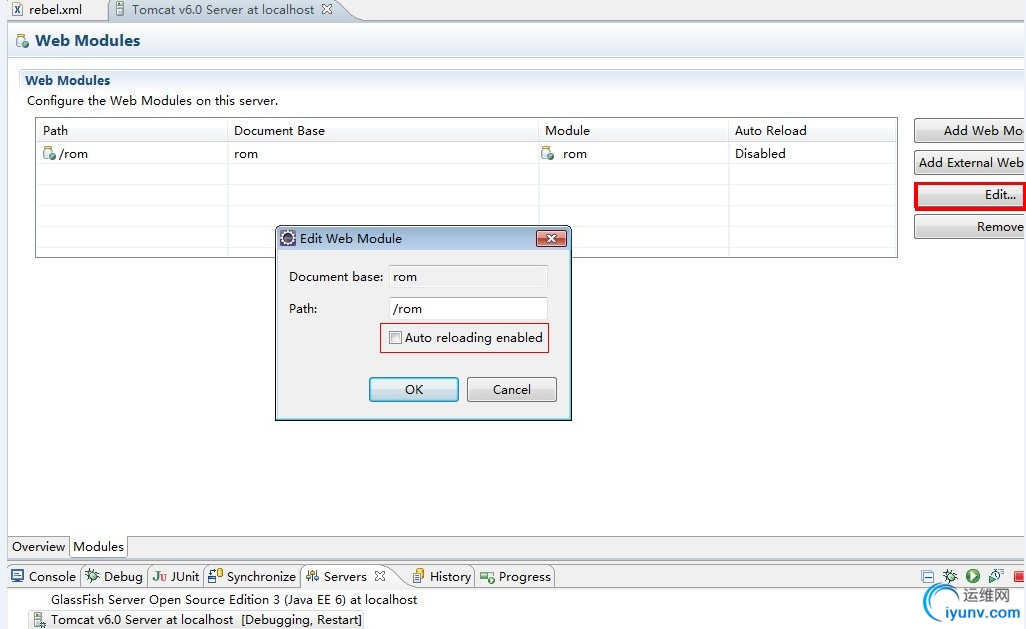Image resolution: width=1026 pixels, height=629 pixels.
Task: Select the Tomcat v6.0 Server editor tab
Action: point(222,10)
